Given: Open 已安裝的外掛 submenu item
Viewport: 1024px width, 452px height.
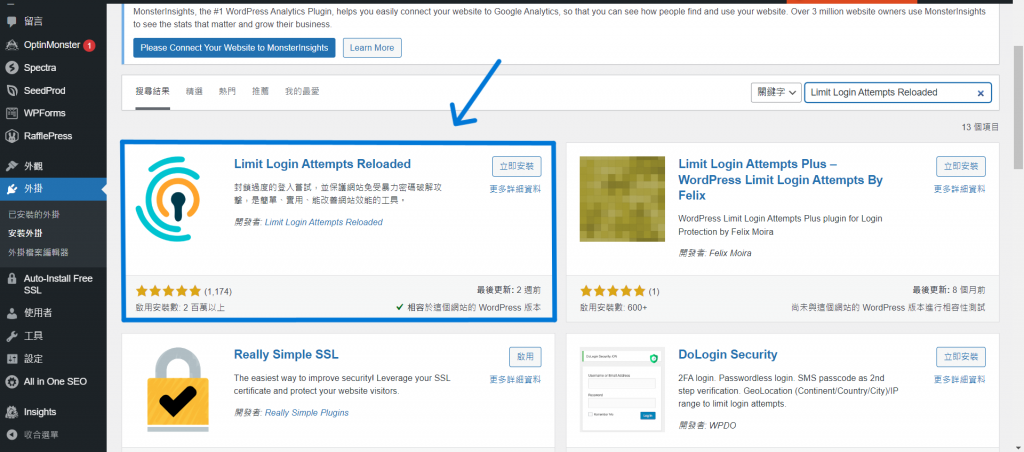Looking at the screenshot, I should (x=34, y=215).
